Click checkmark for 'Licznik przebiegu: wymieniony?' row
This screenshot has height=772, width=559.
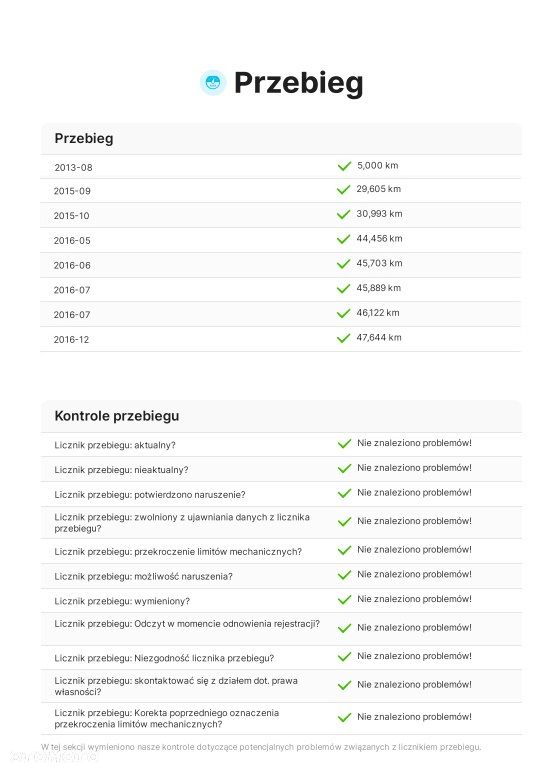pyautogui.click(x=344, y=600)
